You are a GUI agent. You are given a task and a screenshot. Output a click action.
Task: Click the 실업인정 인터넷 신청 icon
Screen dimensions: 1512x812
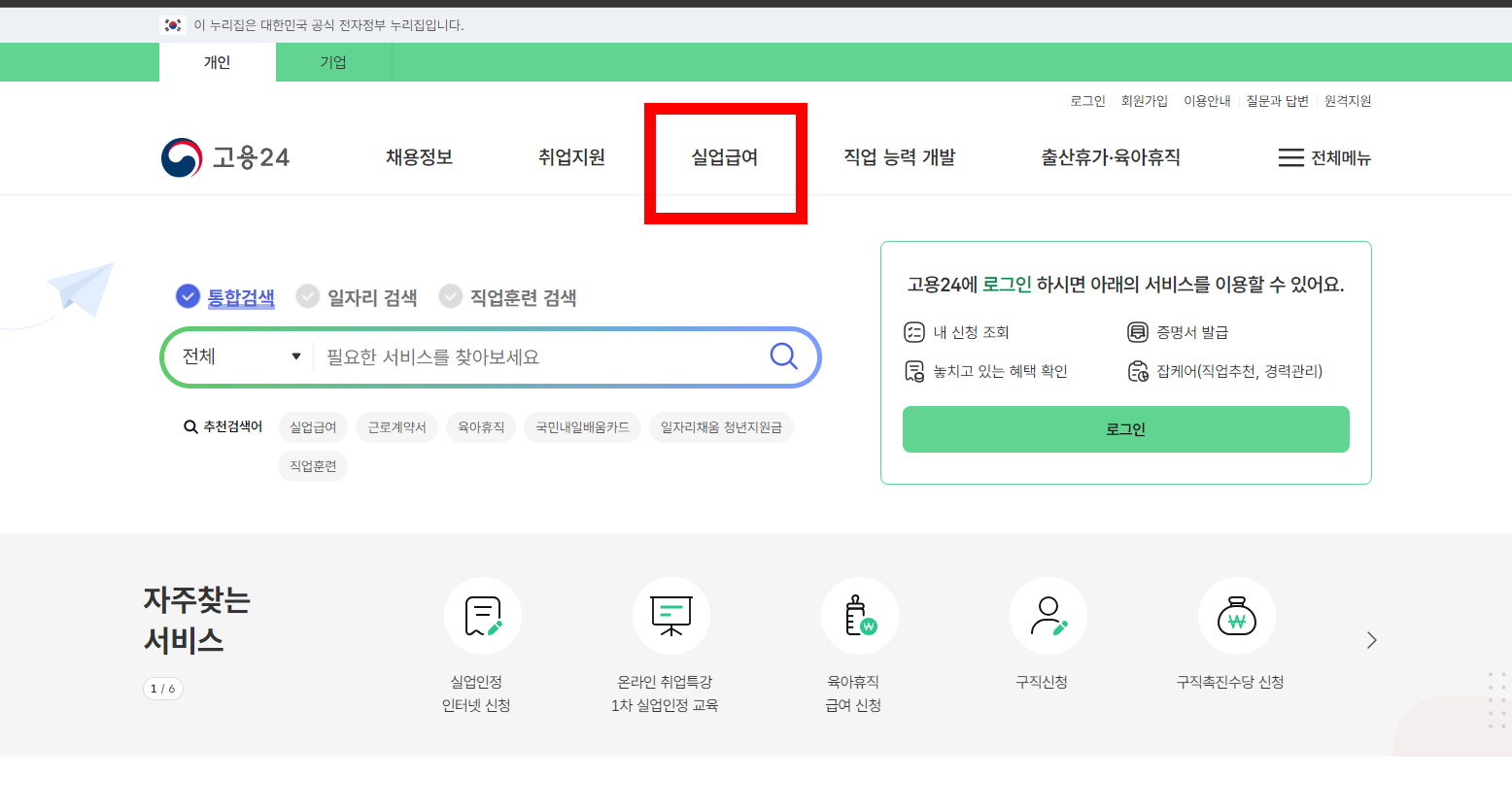click(483, 616)
